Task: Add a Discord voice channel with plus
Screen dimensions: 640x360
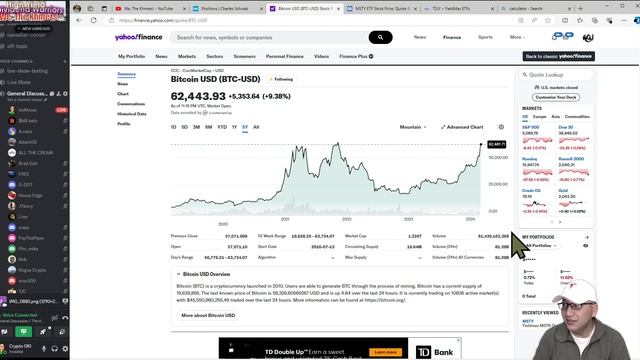Action: tap(65, 61)
